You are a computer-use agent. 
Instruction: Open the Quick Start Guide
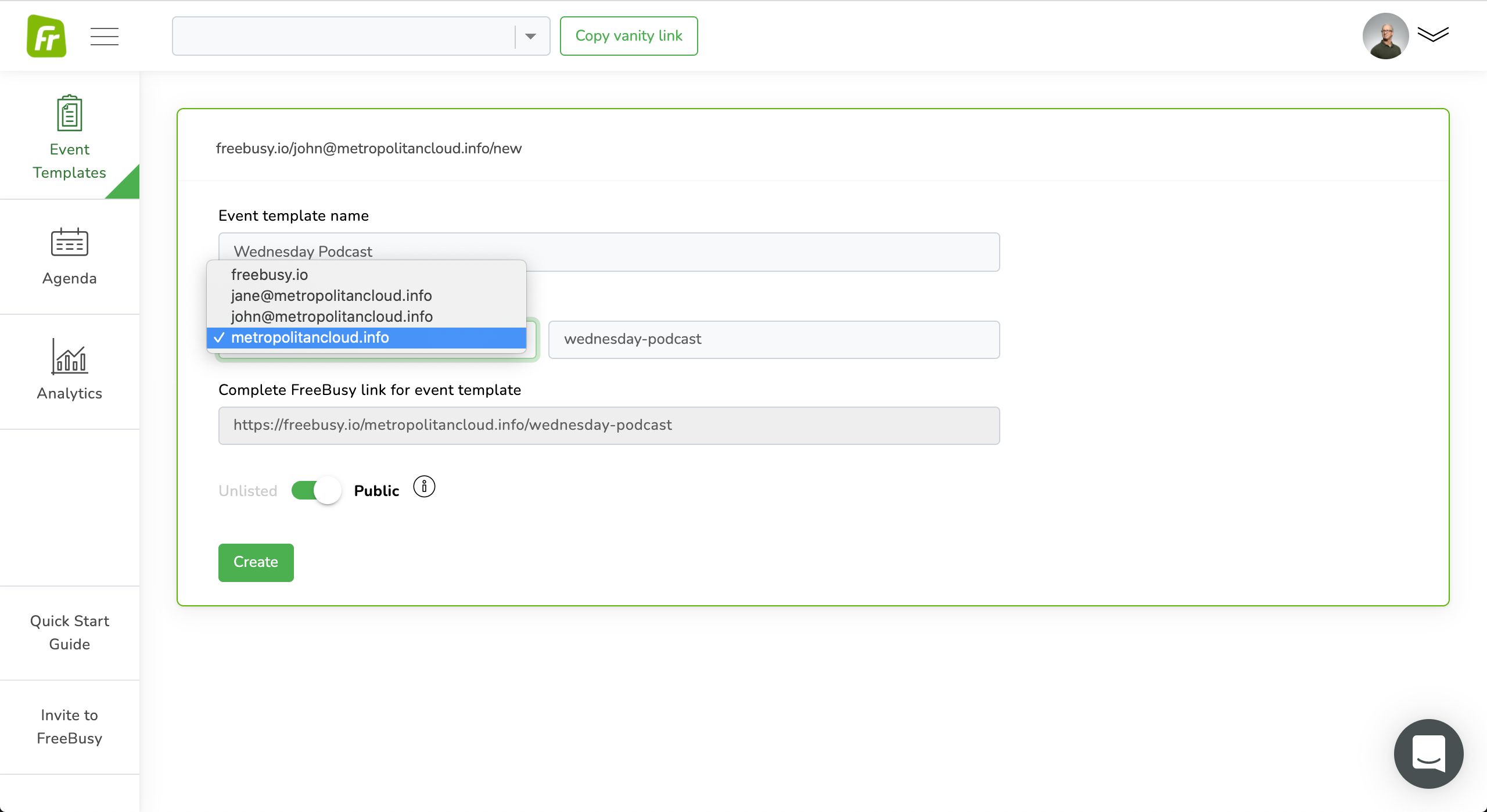pyautogui.click(x=70, y=633)
